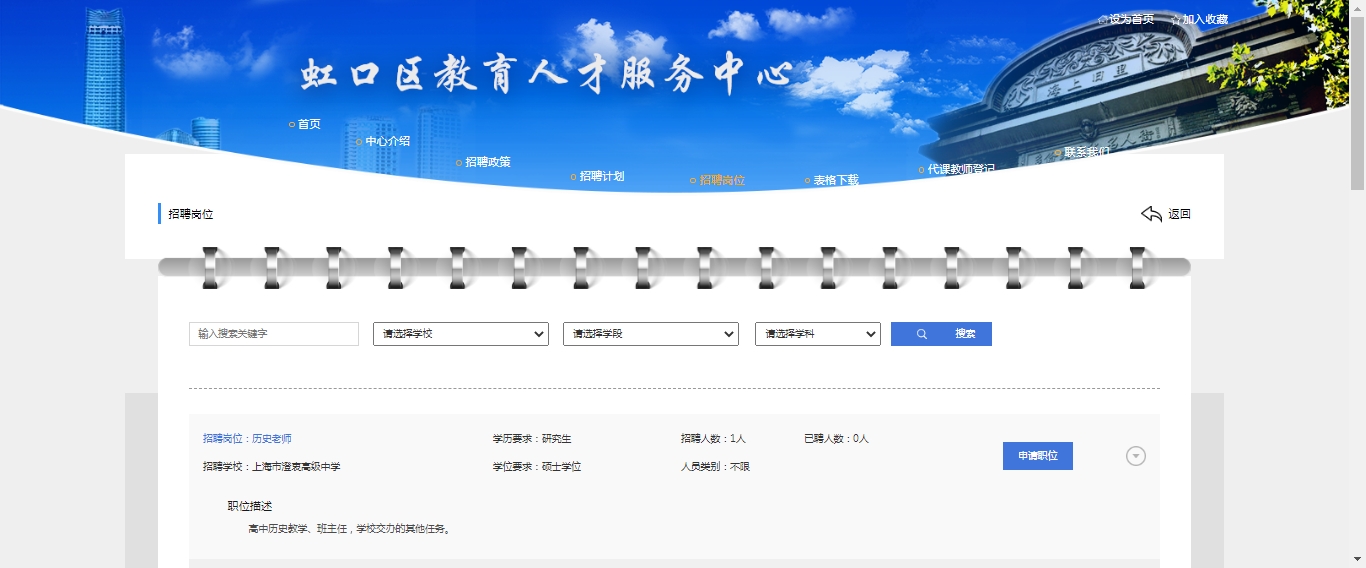The height and width of the screenshot is (568, 1366).
Task: Open the 请选择学校 school dropdown
Action: 460,334
